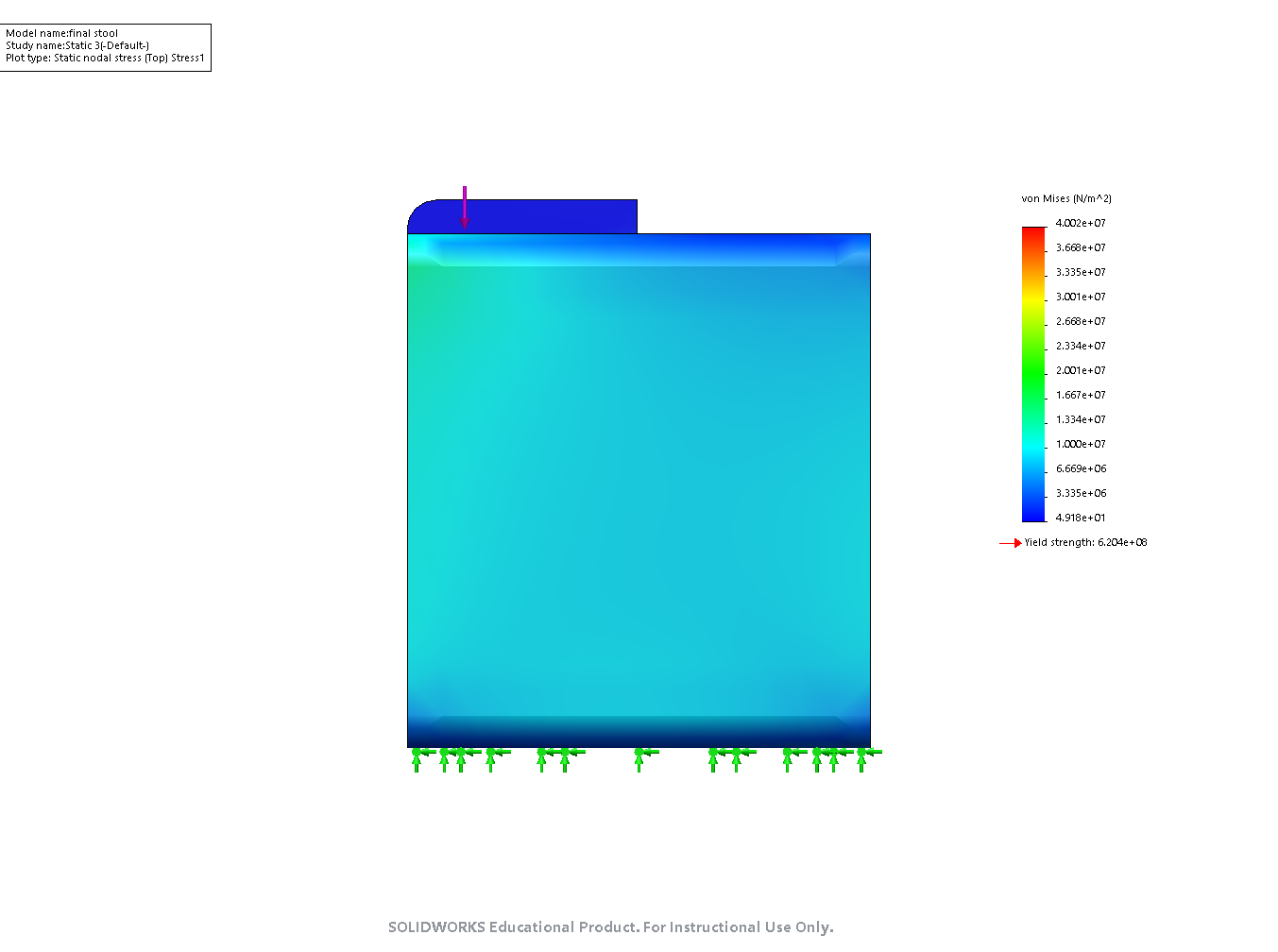
Task: Click the 'Study name:Static 3(-Default-)' text
Action: click(x=77, y=45)
